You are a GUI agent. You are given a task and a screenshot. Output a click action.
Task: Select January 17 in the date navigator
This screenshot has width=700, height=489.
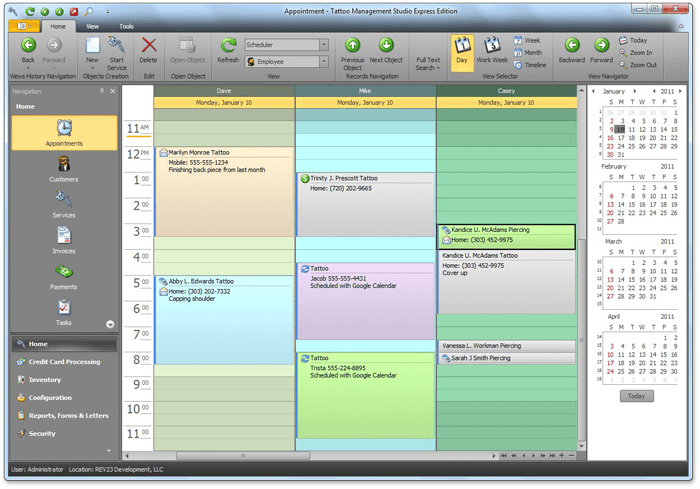pyautogui.click(x=621, y=138)
